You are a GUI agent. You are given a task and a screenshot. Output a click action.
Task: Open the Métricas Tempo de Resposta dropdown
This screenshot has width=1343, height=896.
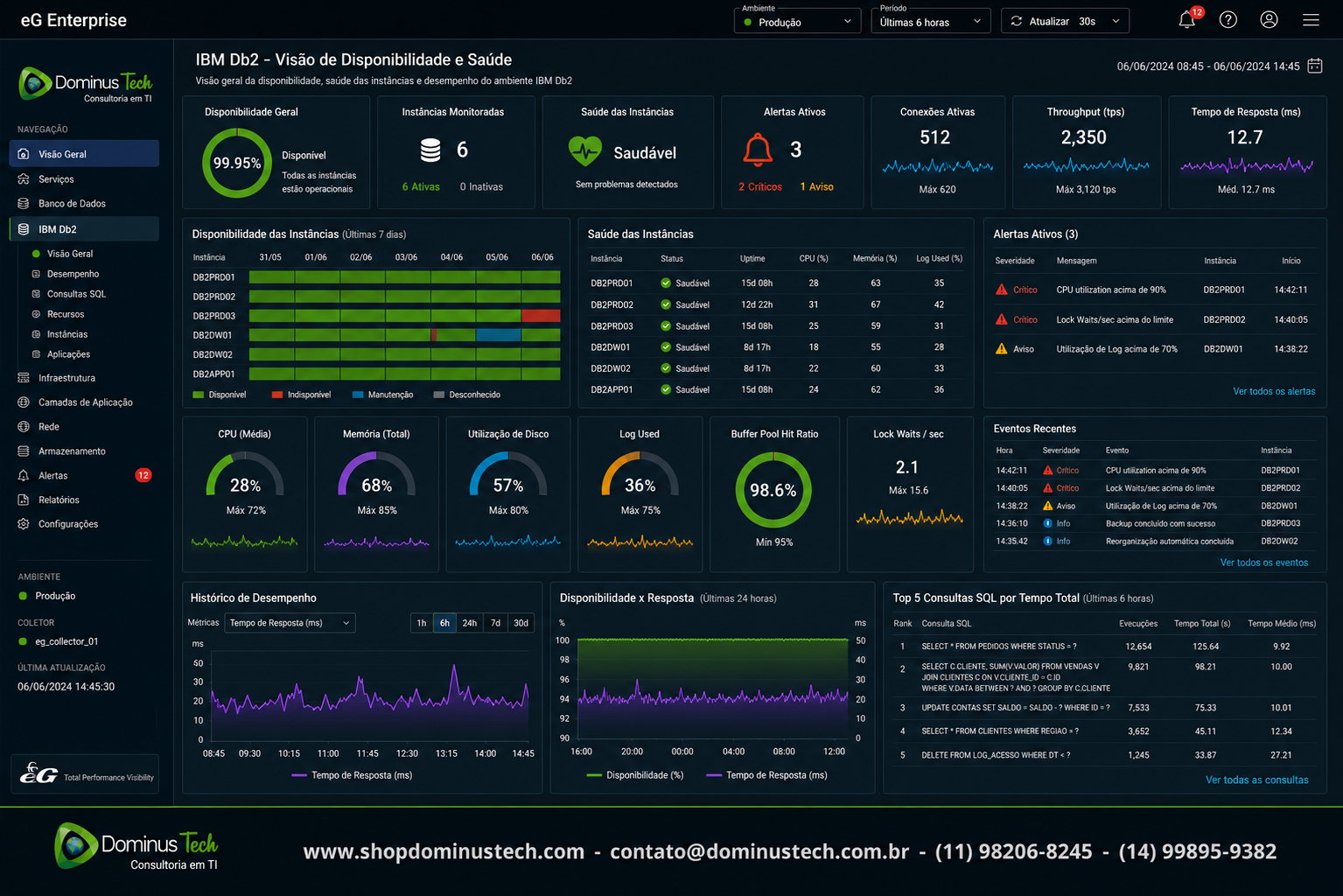(x=290, y=623)
